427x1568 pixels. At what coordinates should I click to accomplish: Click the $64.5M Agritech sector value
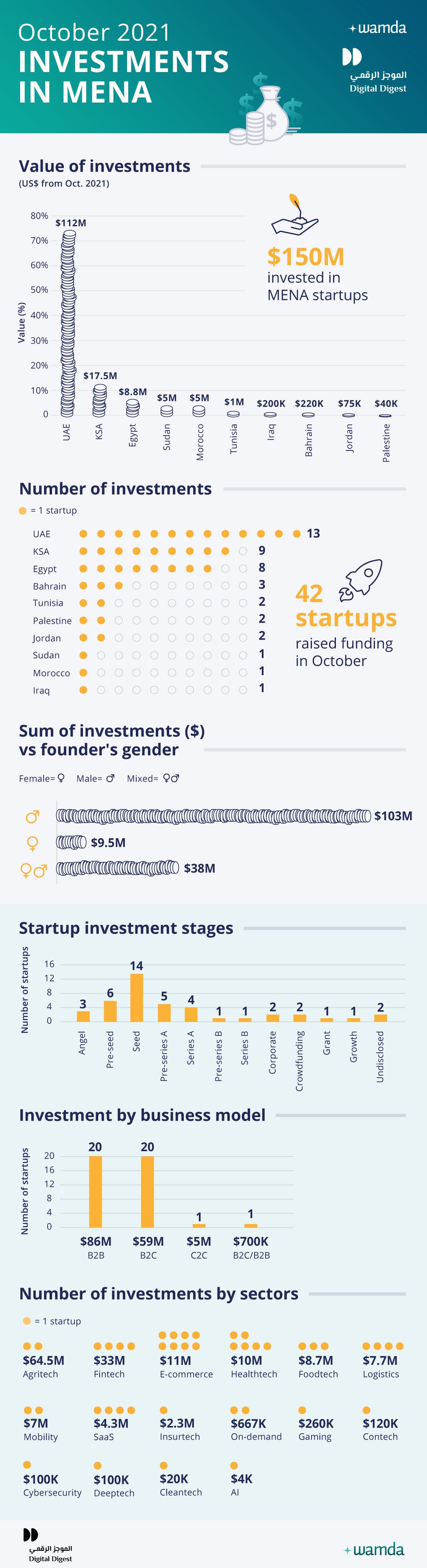tap(43, 1360)
